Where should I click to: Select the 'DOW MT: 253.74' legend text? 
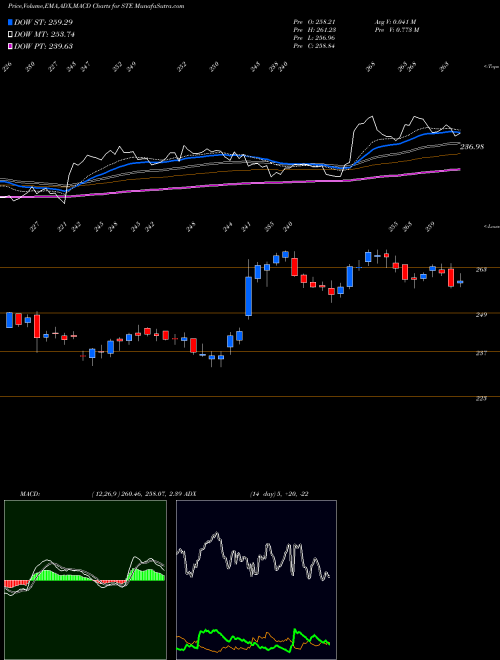point(44,35)
